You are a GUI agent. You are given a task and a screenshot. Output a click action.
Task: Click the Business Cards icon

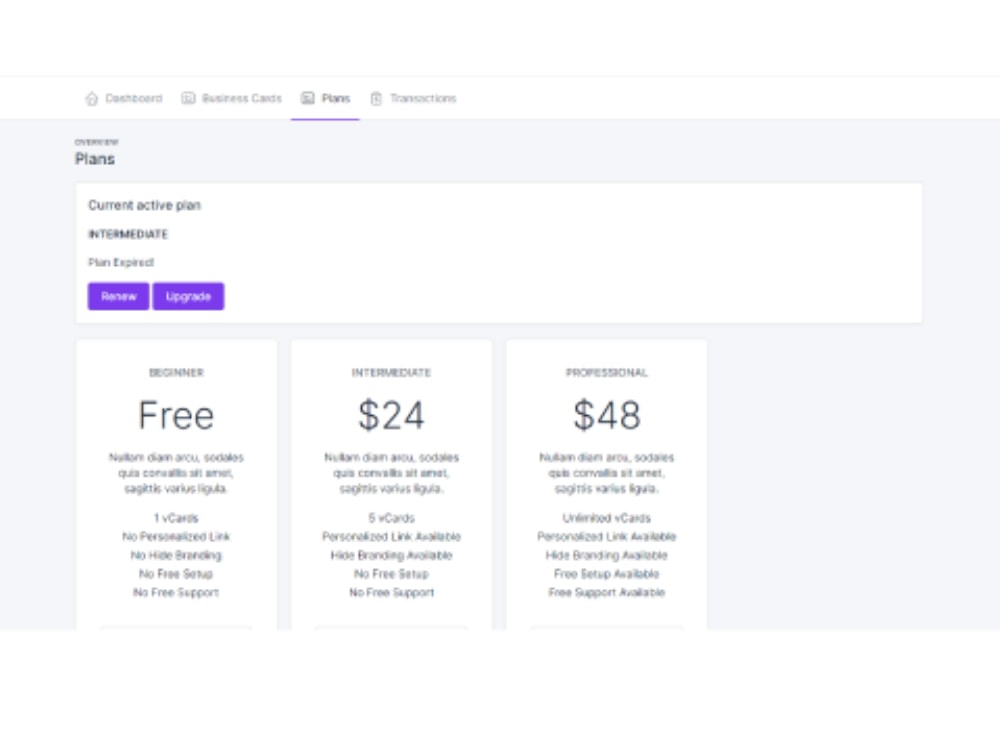click(188, 98)
